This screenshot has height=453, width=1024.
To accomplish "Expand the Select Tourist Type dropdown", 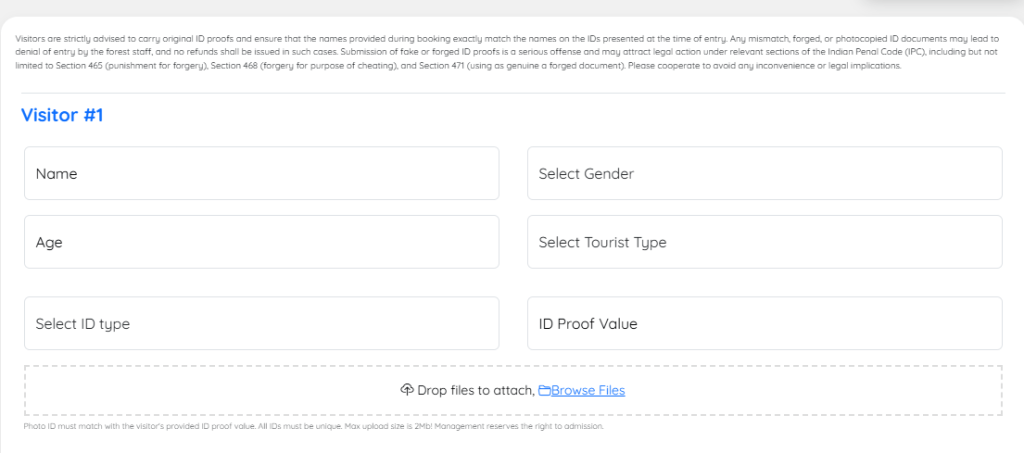I will (x=764, y=242).
